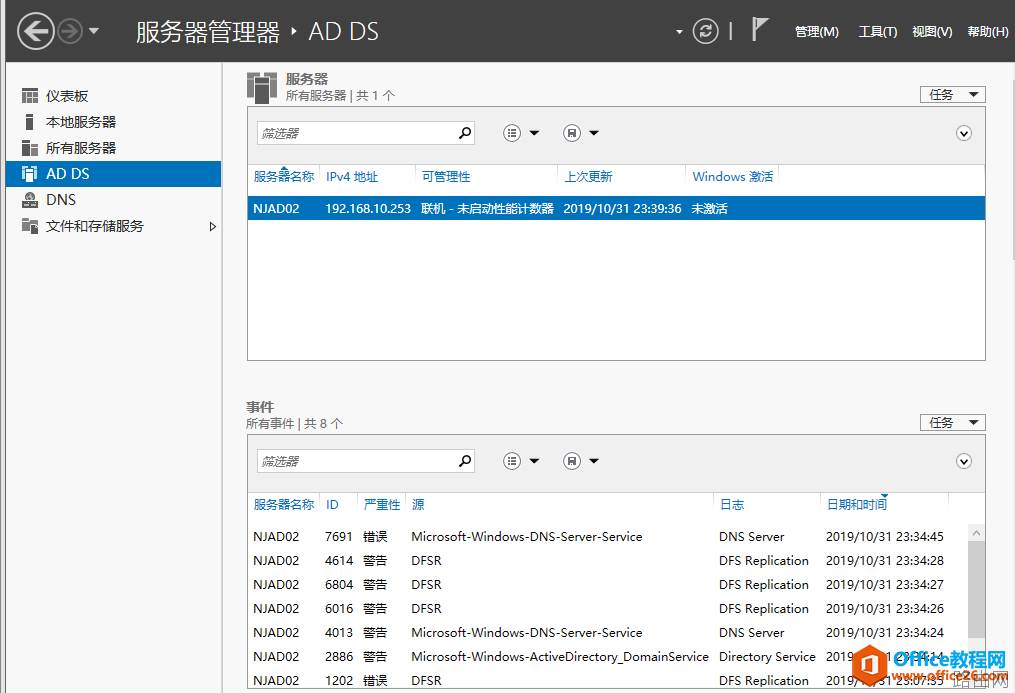Open the 工具(T) menu
This screenshot has height=693, width=1015.
(x=877, y=32)
